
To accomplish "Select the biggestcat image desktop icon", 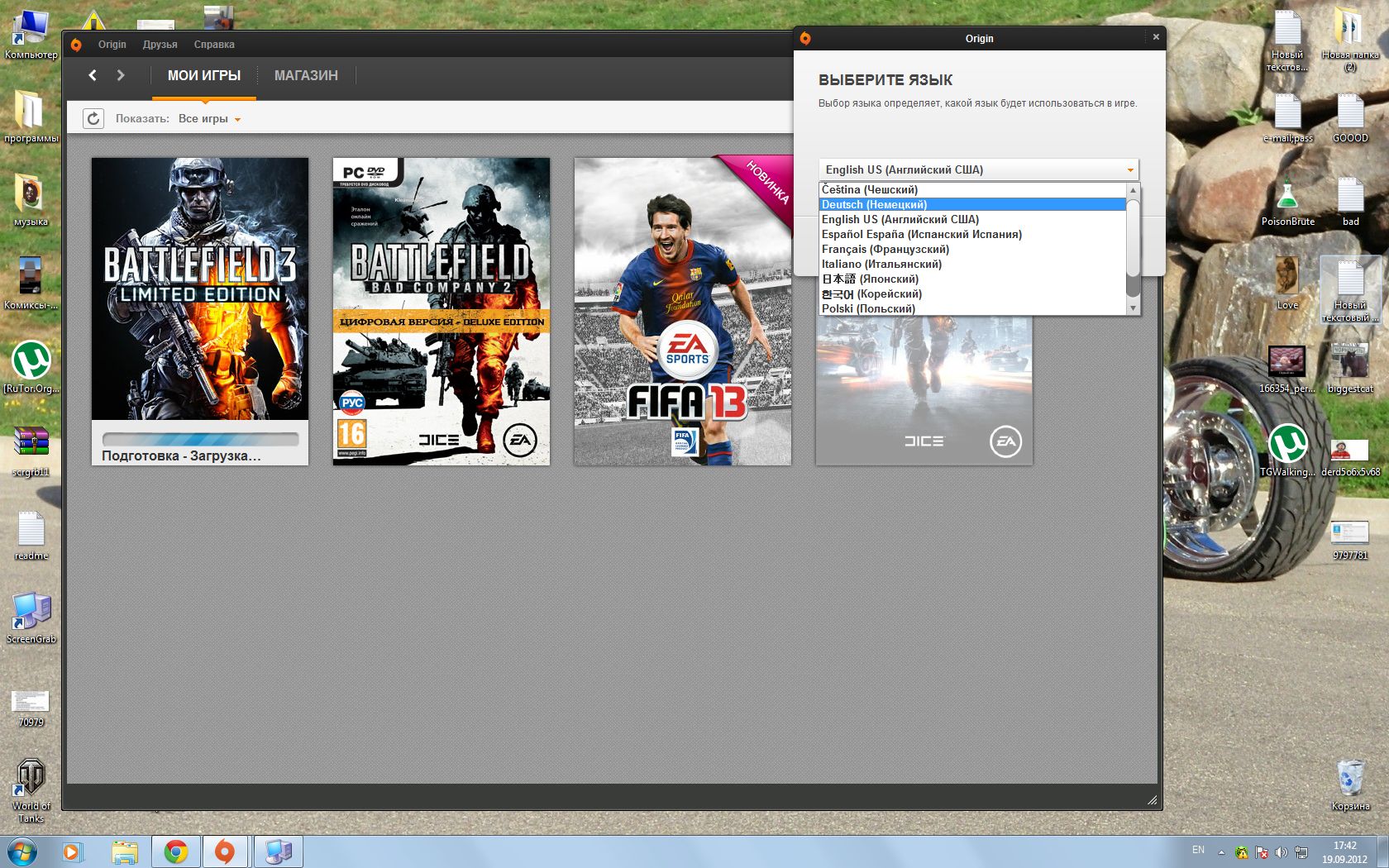I will 1350,368.
